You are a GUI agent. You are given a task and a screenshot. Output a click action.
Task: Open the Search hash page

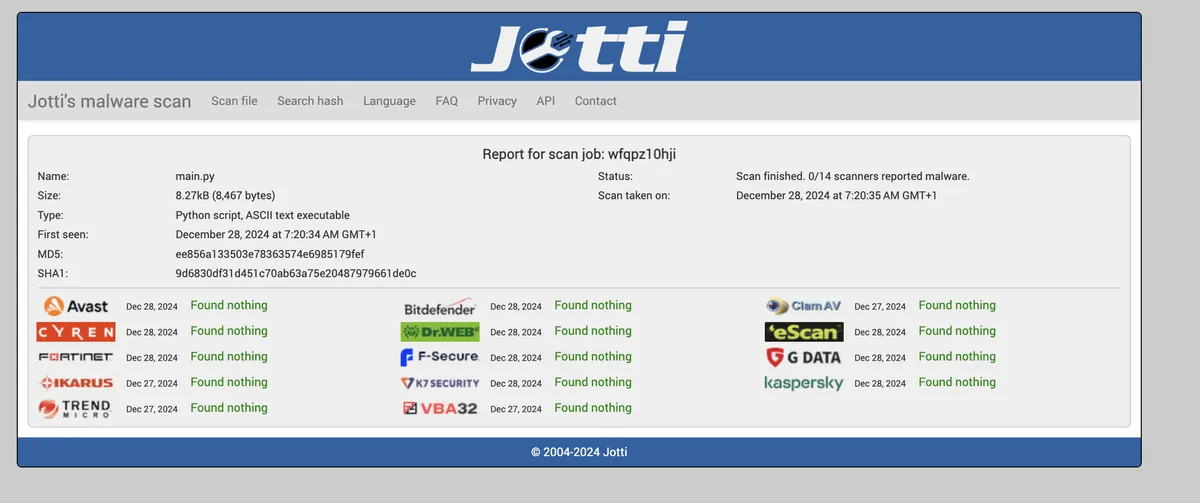(x=310, y=101)
